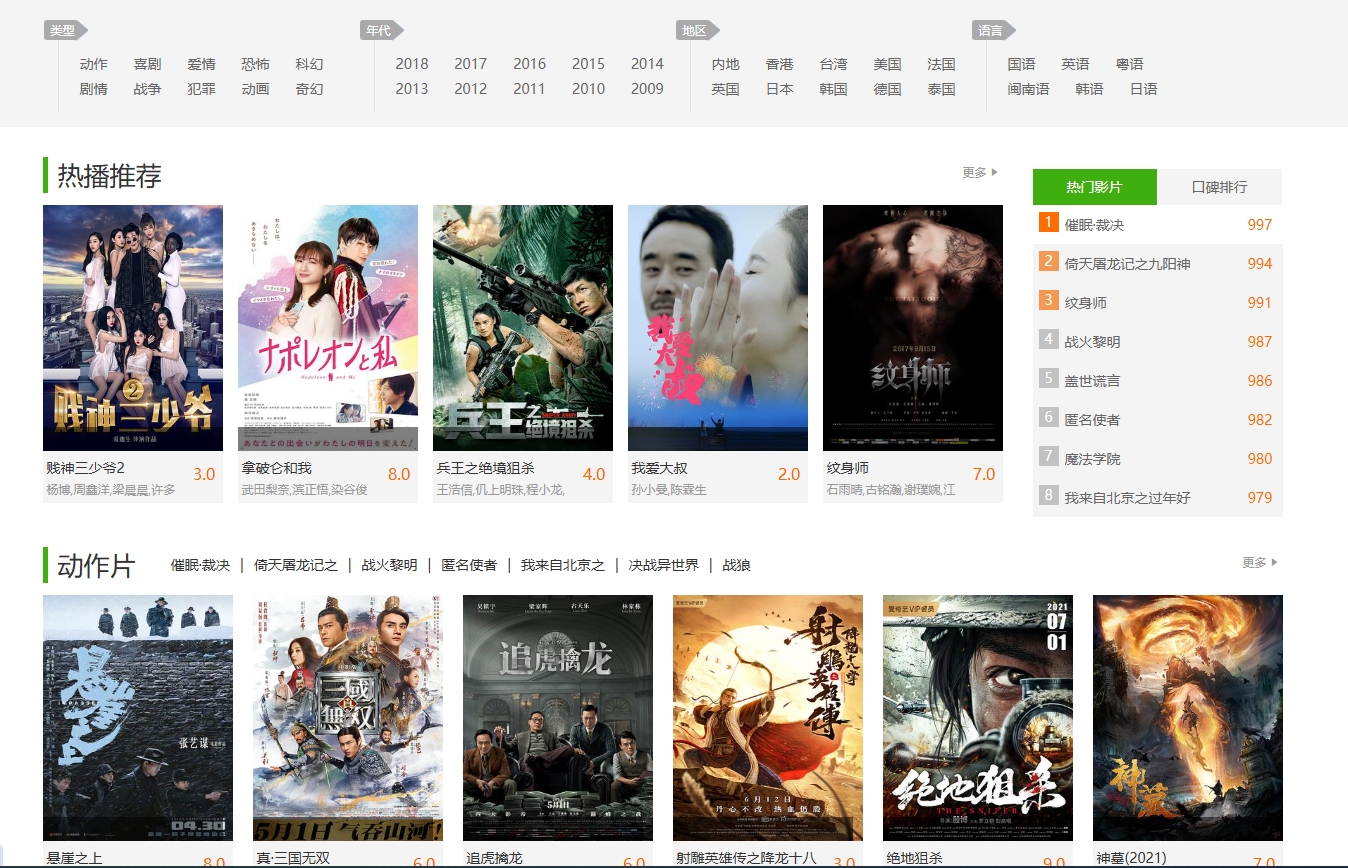Filter by 爱情 genre

click(x=202, y=64)
